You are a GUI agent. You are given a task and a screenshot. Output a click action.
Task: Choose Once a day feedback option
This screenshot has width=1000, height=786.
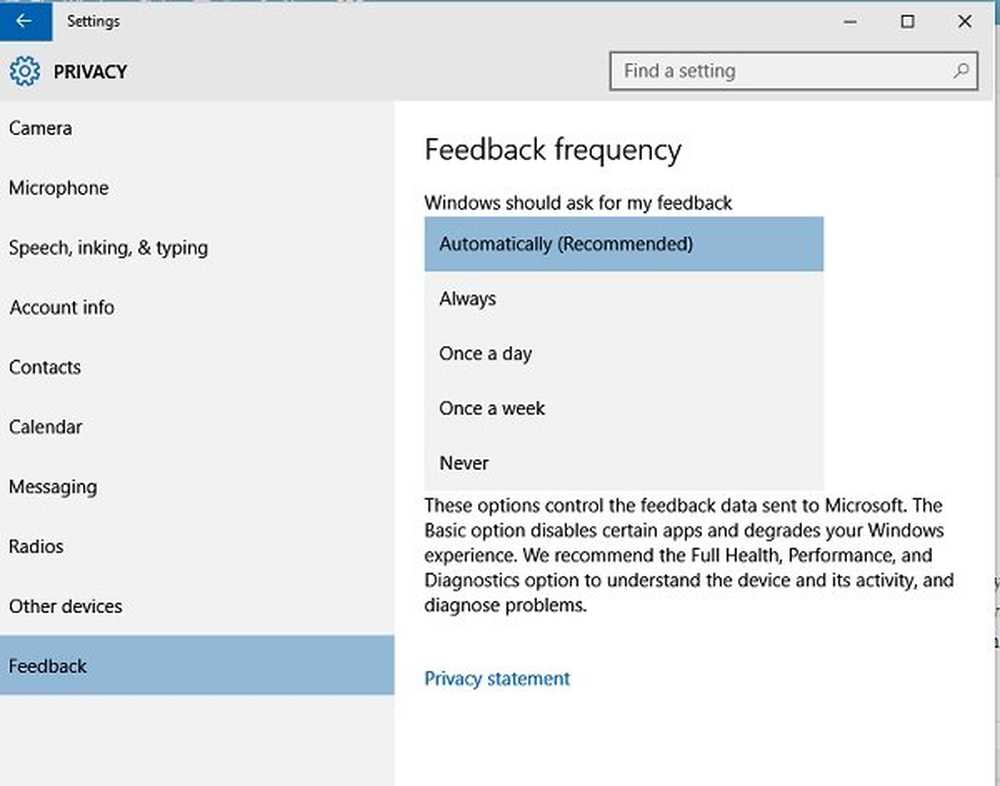tap(624, 353)
